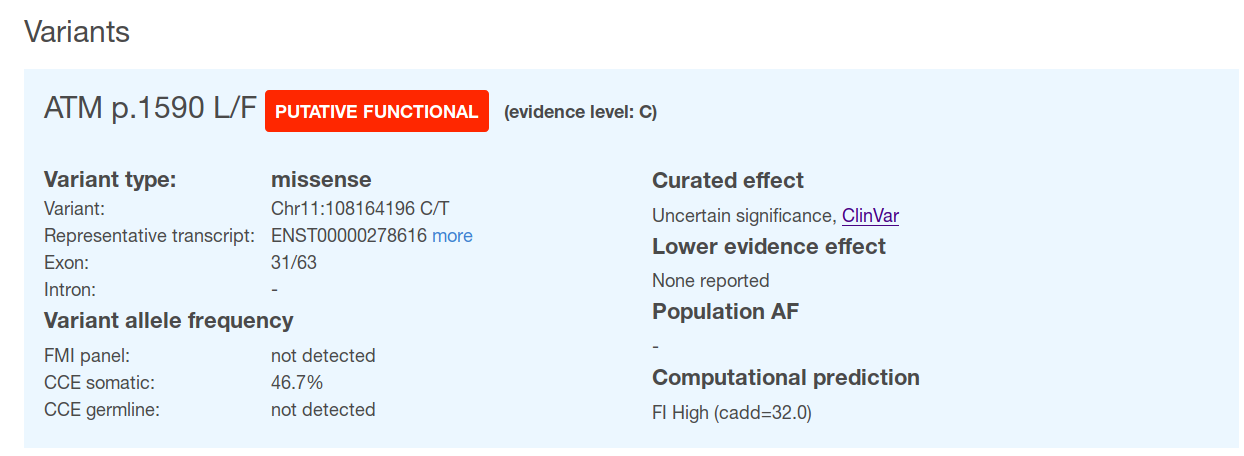
Task: Select the ATM p.1590 L/F variant title
Action: pyautogui.click(x=150, y=109)
